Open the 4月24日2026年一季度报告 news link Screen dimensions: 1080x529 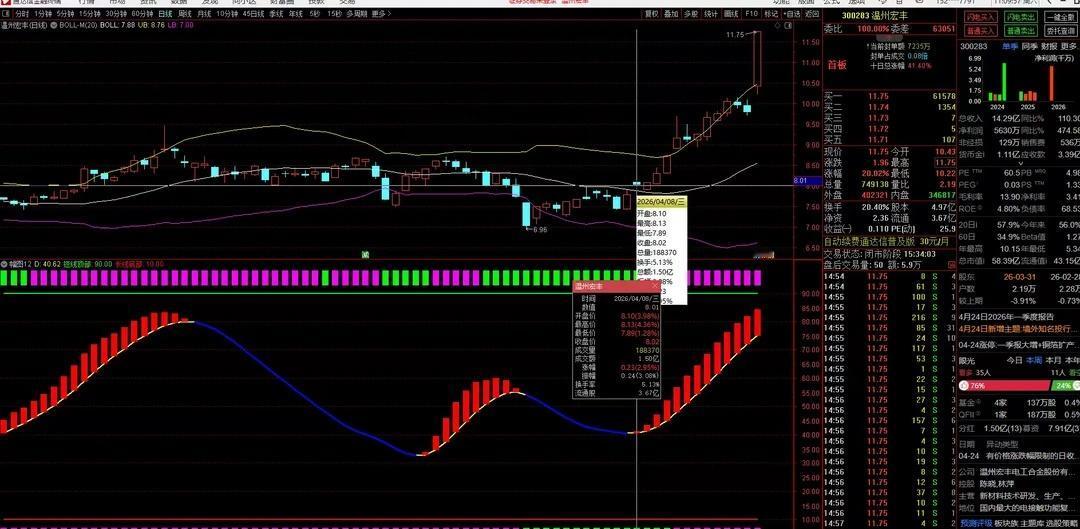coord(1005,317)
